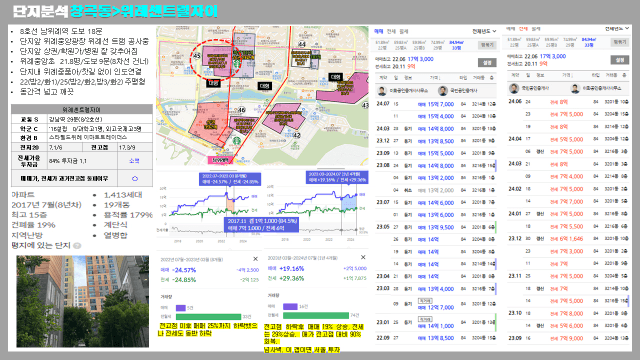This screenshot has width=640, height=360.
Task: Sort the left list by the 가격 column
Action: (435, 78)
